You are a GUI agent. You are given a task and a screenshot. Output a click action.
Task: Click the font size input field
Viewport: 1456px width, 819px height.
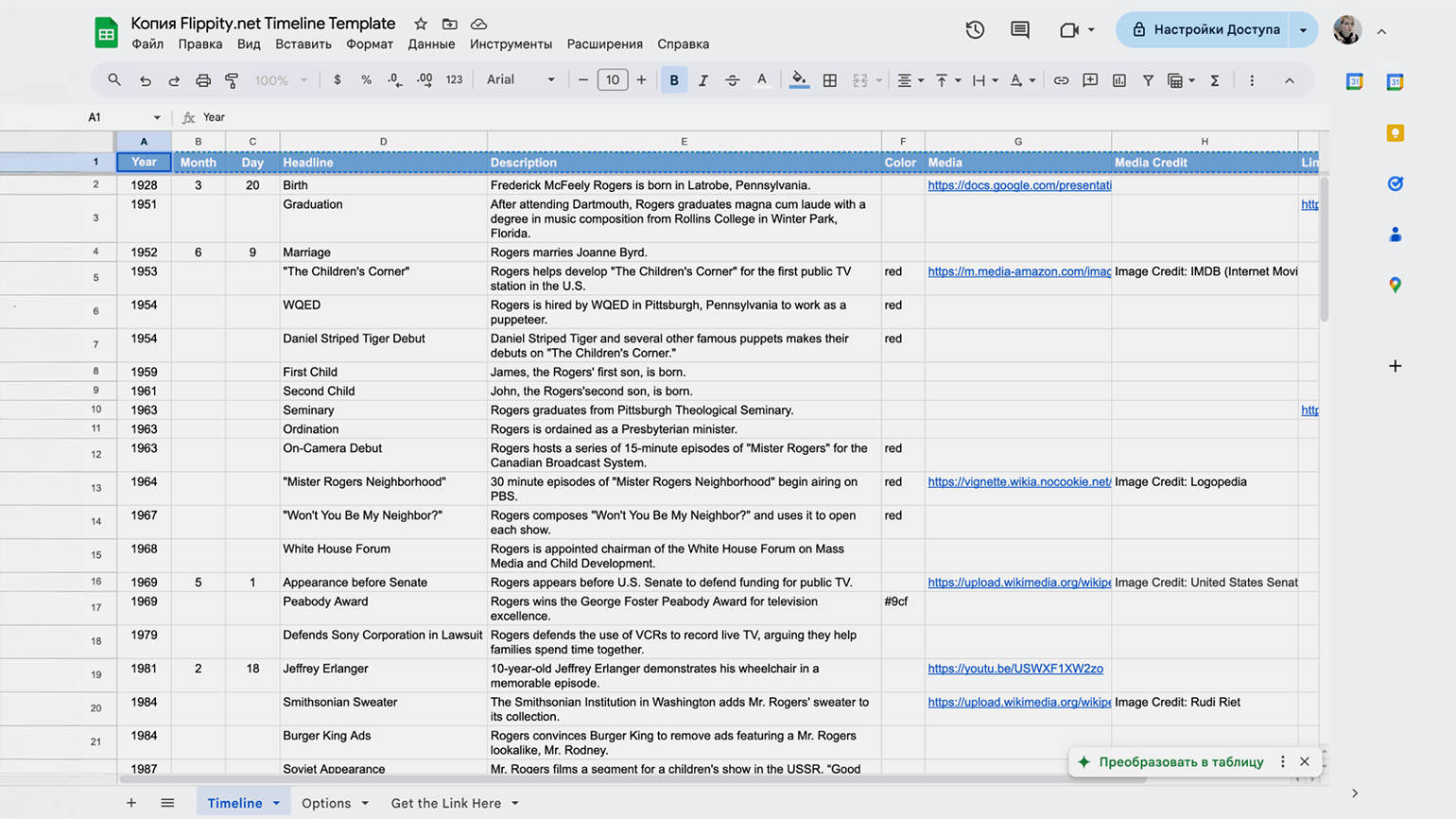click(613, 80)
